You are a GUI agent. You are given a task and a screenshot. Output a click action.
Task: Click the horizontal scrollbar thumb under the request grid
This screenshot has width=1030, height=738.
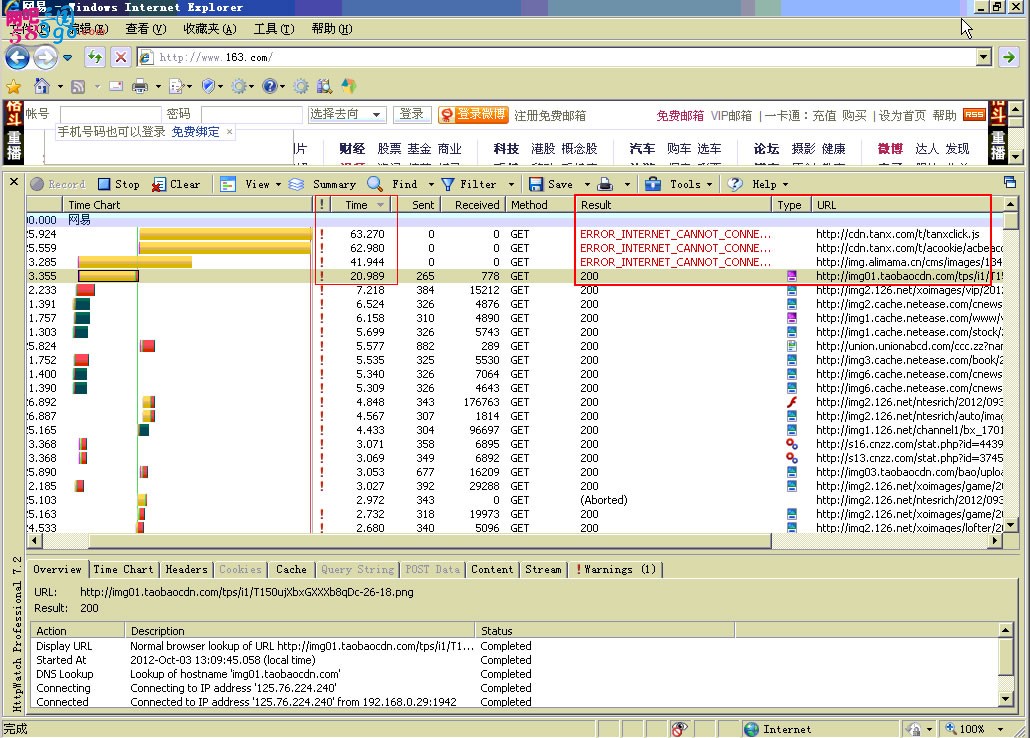(x=430, y=541)
